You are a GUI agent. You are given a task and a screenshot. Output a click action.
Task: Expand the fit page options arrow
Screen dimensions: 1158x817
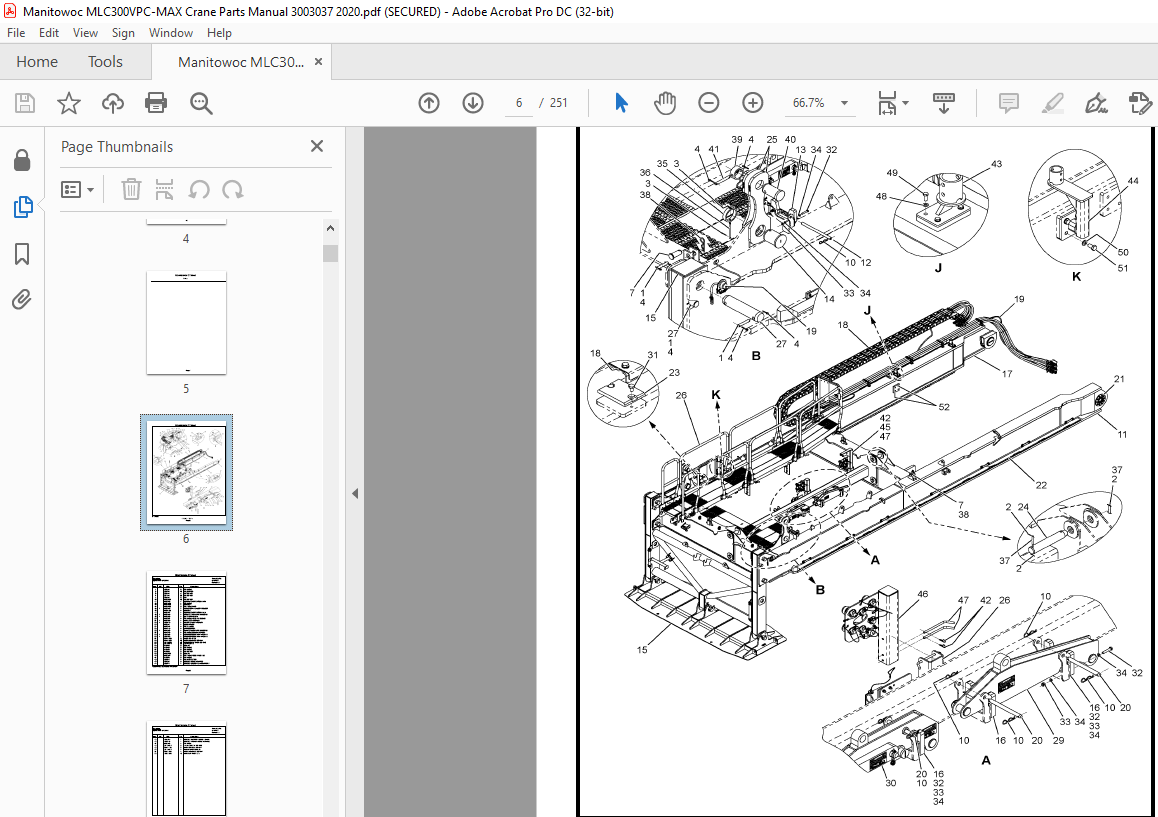tap(906, 103)
